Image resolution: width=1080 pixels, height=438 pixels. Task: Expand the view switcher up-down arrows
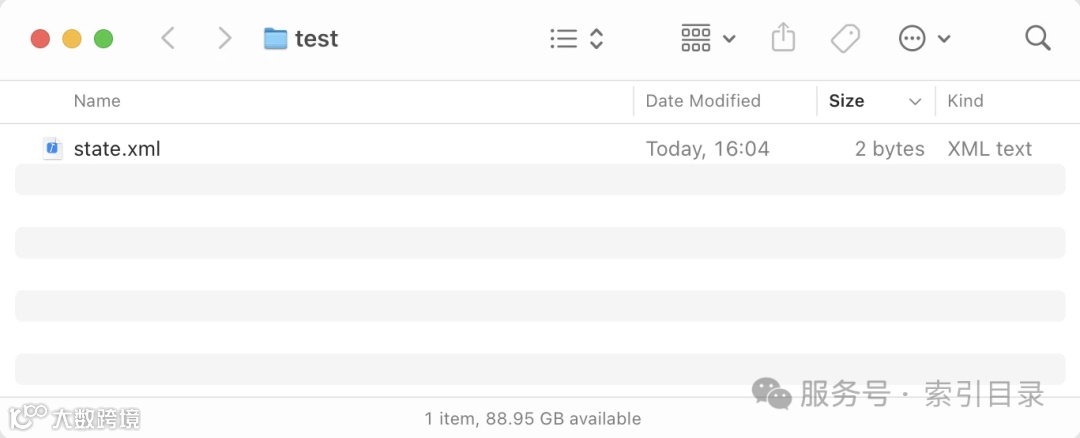[x=597, y=39]
